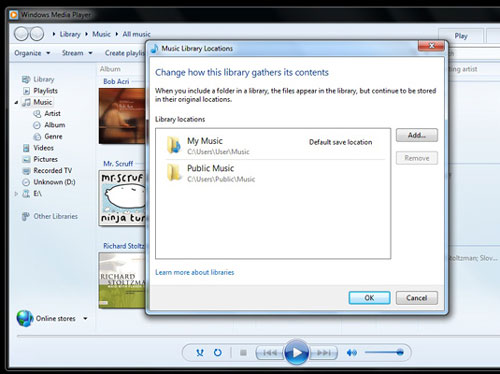Click the Unknown (D:) disc icon
This screenshot has height=374, width=500.
pyautogui.click(x=26, y=182)
